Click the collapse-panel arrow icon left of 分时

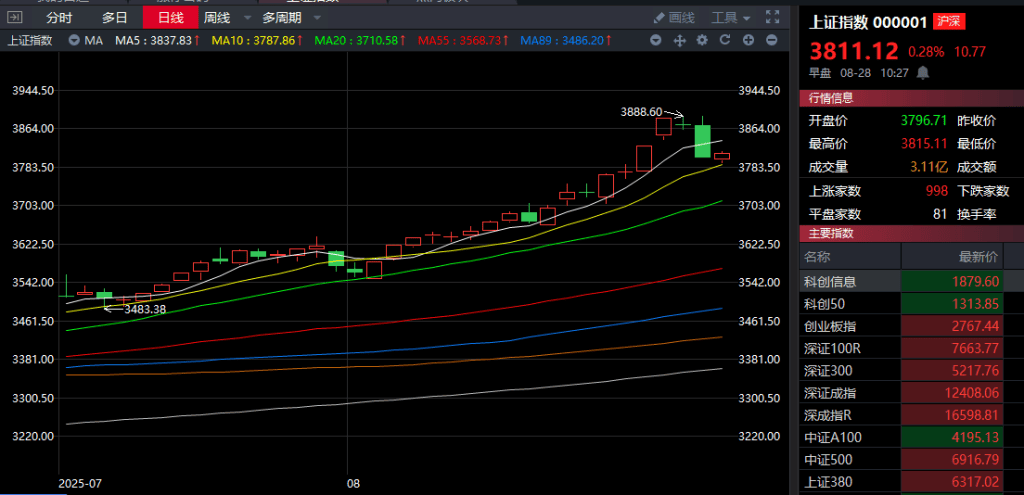click(15, 18)
